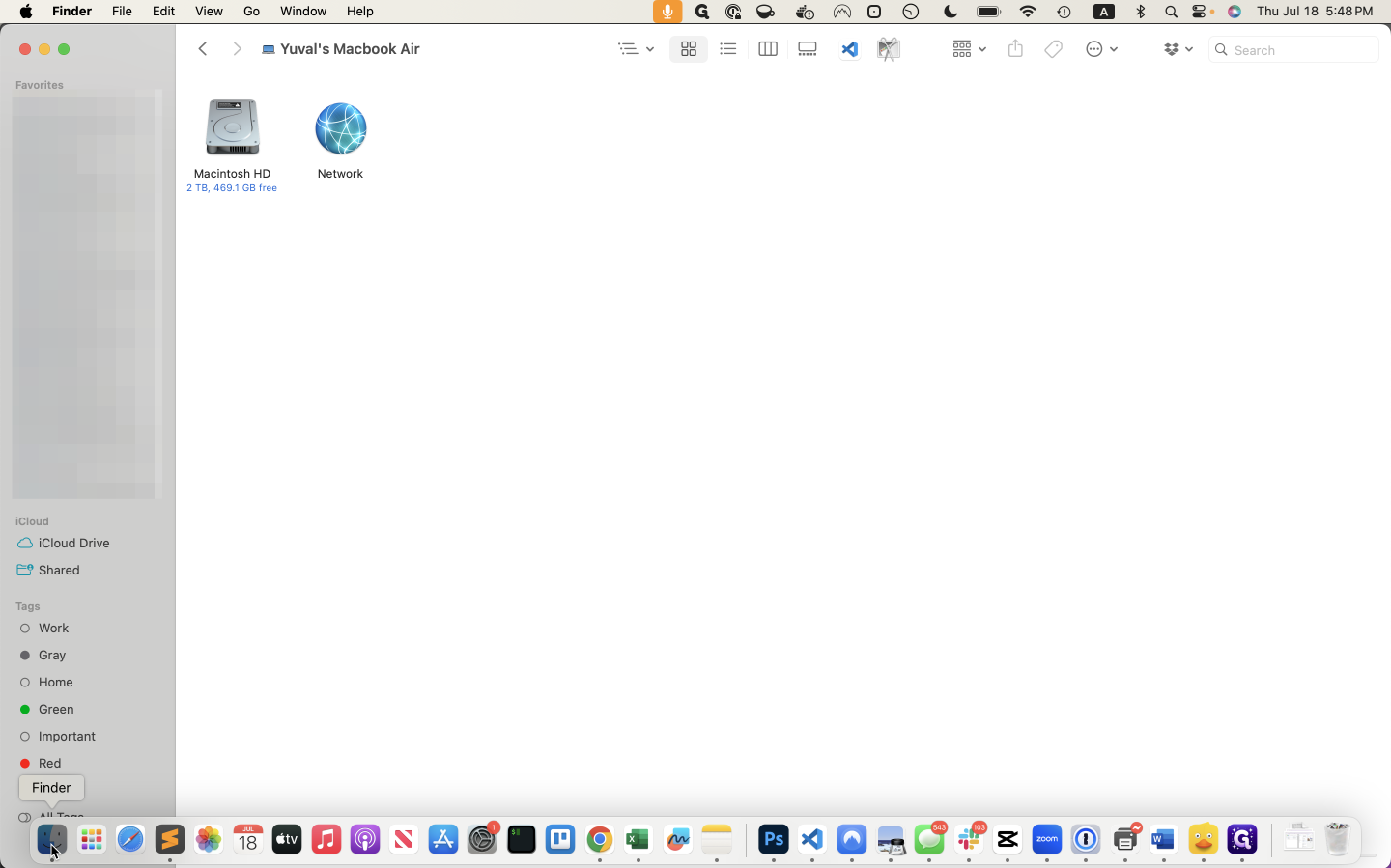Switch to column view in the toolbar
Viewport: 1391px width, 868px height.
768,49
